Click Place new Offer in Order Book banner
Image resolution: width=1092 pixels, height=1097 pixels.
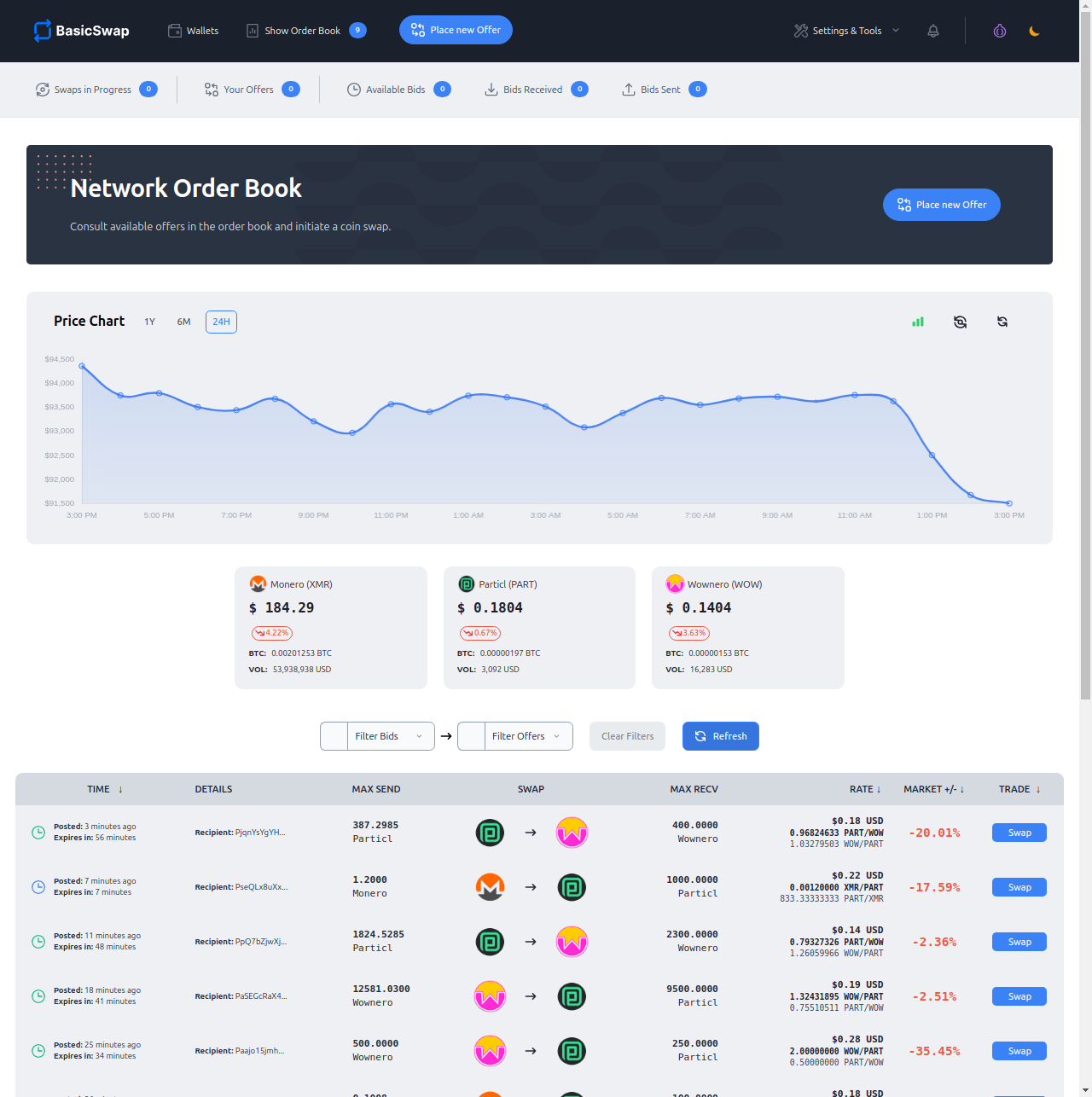[942, 205]
